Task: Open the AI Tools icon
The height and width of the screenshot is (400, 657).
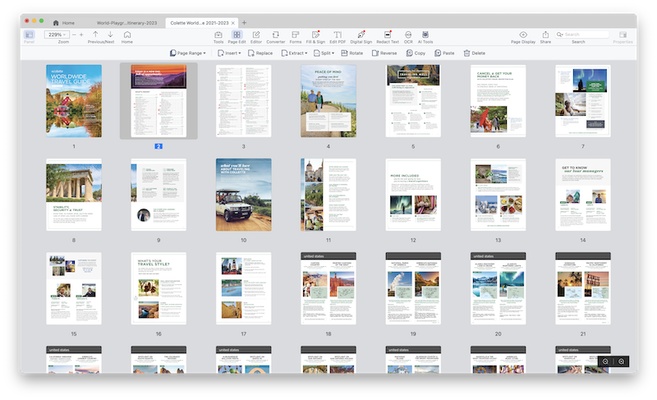Action: coord(425,35)
